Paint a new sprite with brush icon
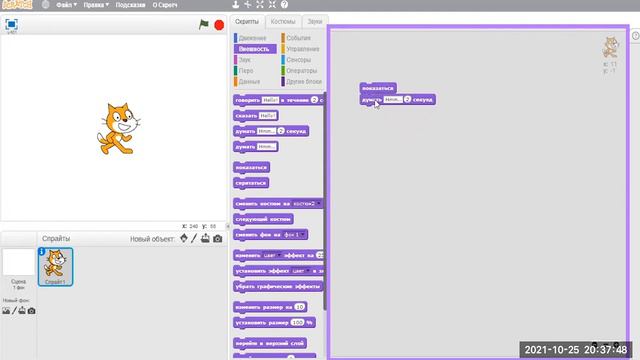The width and height of the screenshot is (640, 360). point(194,238)
